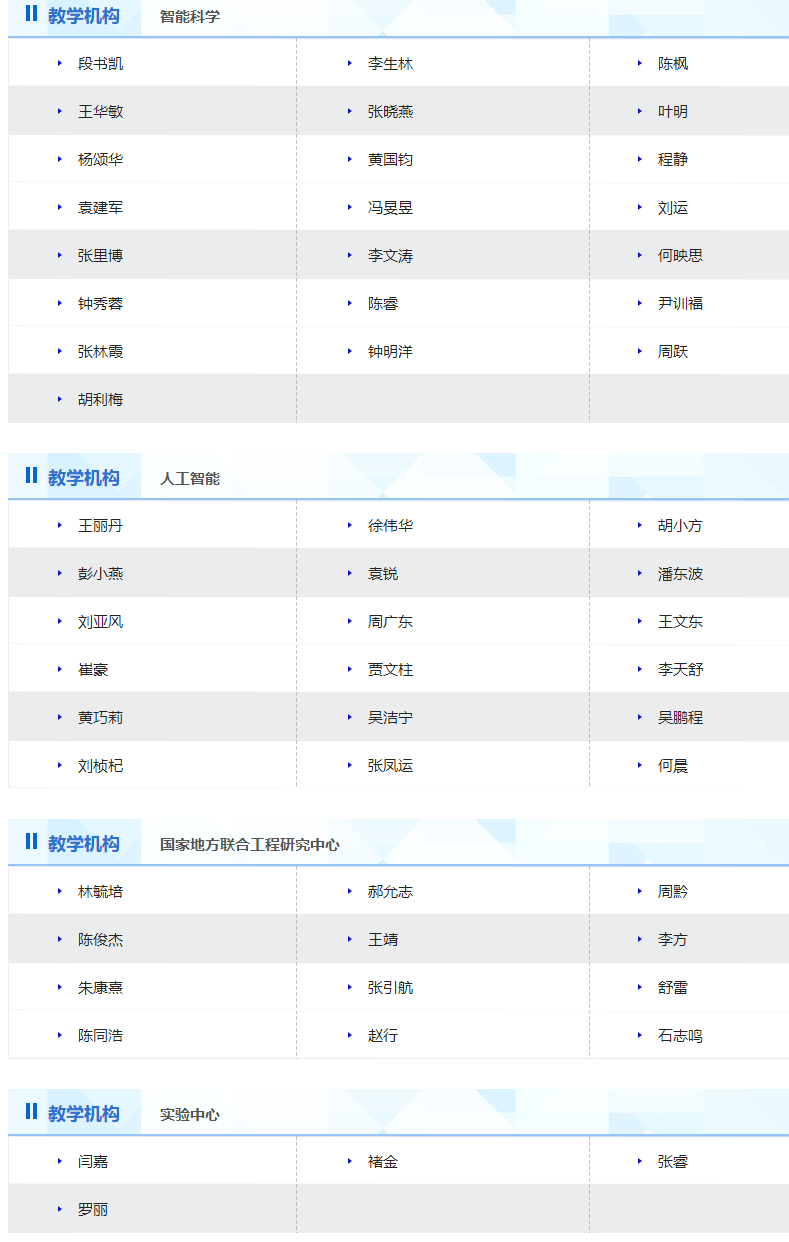Image resolution: width=789 pixels, height=1242 pixels.
Task: Open the link for 周广东
Action: pos(390,622)
